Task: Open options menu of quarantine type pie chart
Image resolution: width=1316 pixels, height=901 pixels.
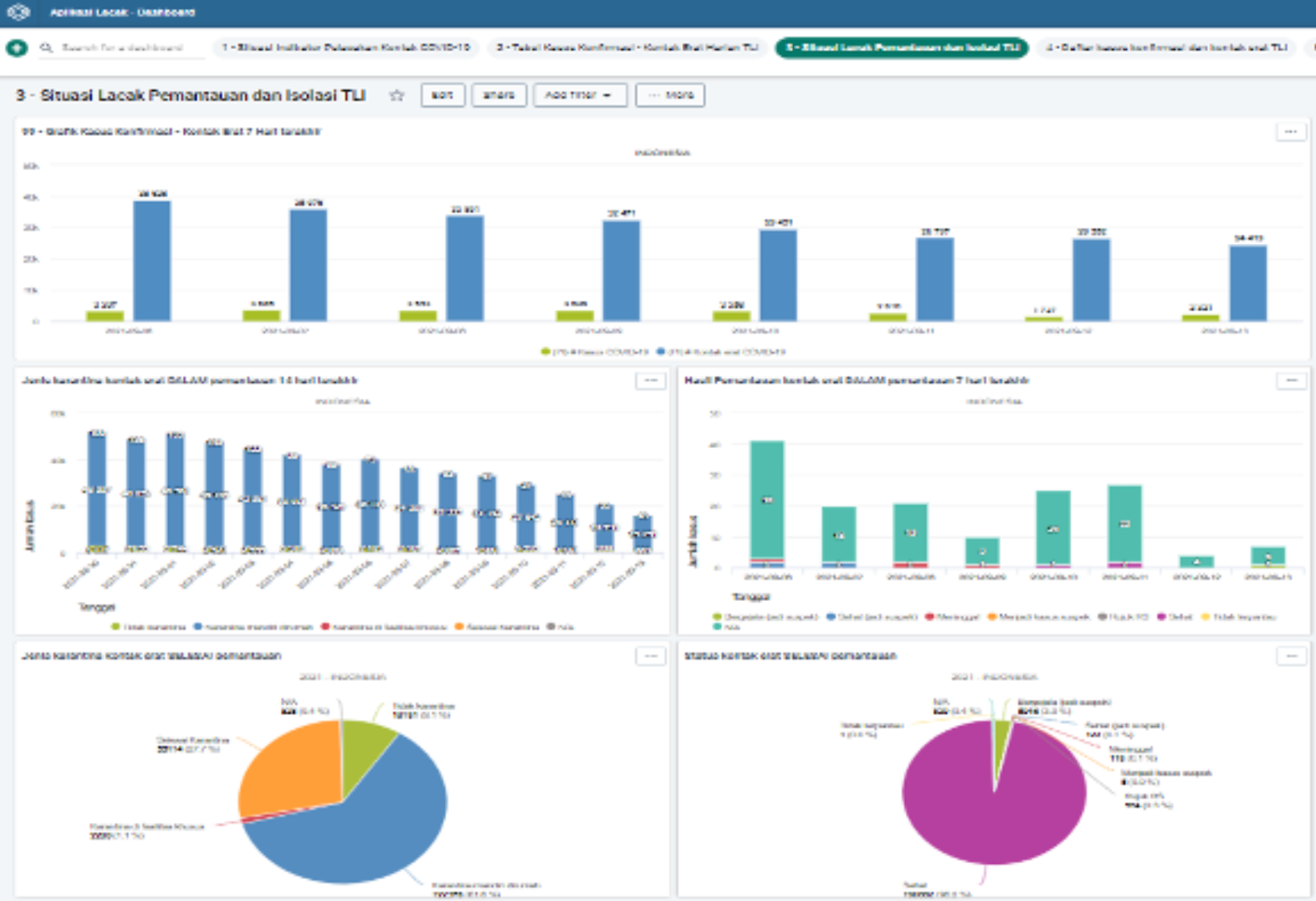Action: 650,656
